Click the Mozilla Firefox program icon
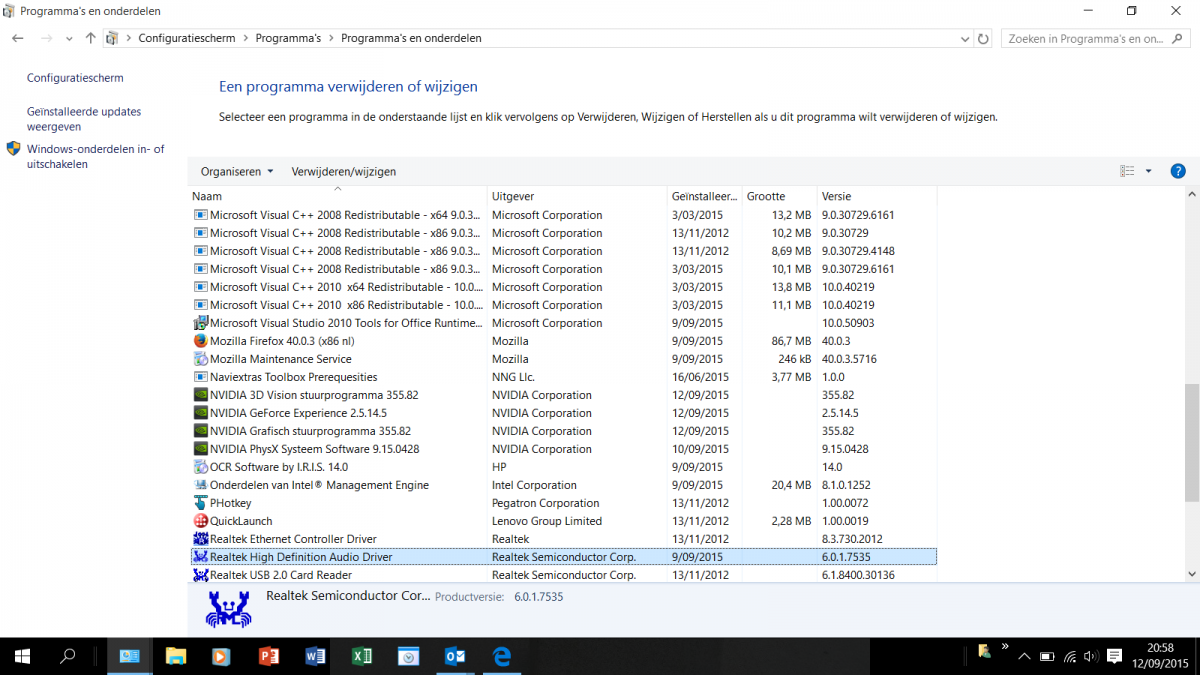The image size is (1200, 675). tap(200, 341)
